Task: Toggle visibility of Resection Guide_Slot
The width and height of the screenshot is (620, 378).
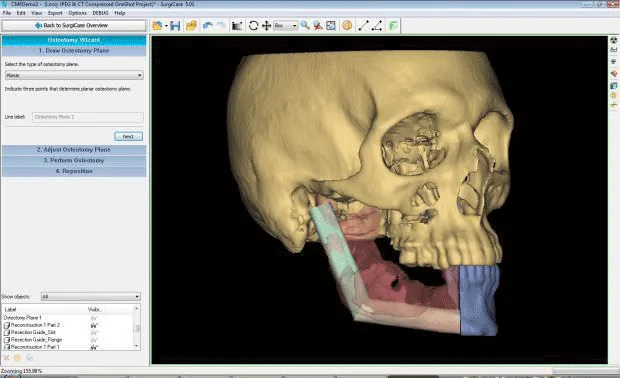Action: [x=94, y=333]
